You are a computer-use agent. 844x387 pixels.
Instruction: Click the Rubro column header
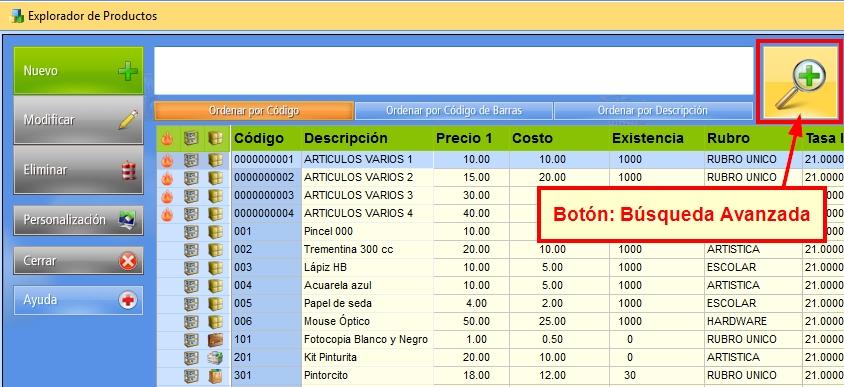point(752,138)
